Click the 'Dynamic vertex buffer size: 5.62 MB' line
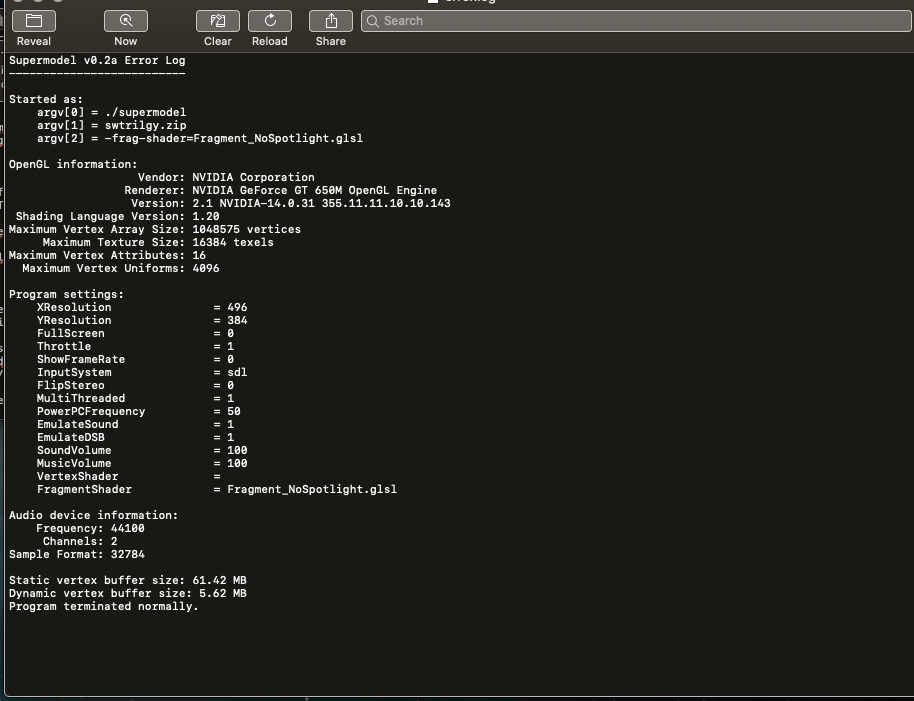 point(128,593)
